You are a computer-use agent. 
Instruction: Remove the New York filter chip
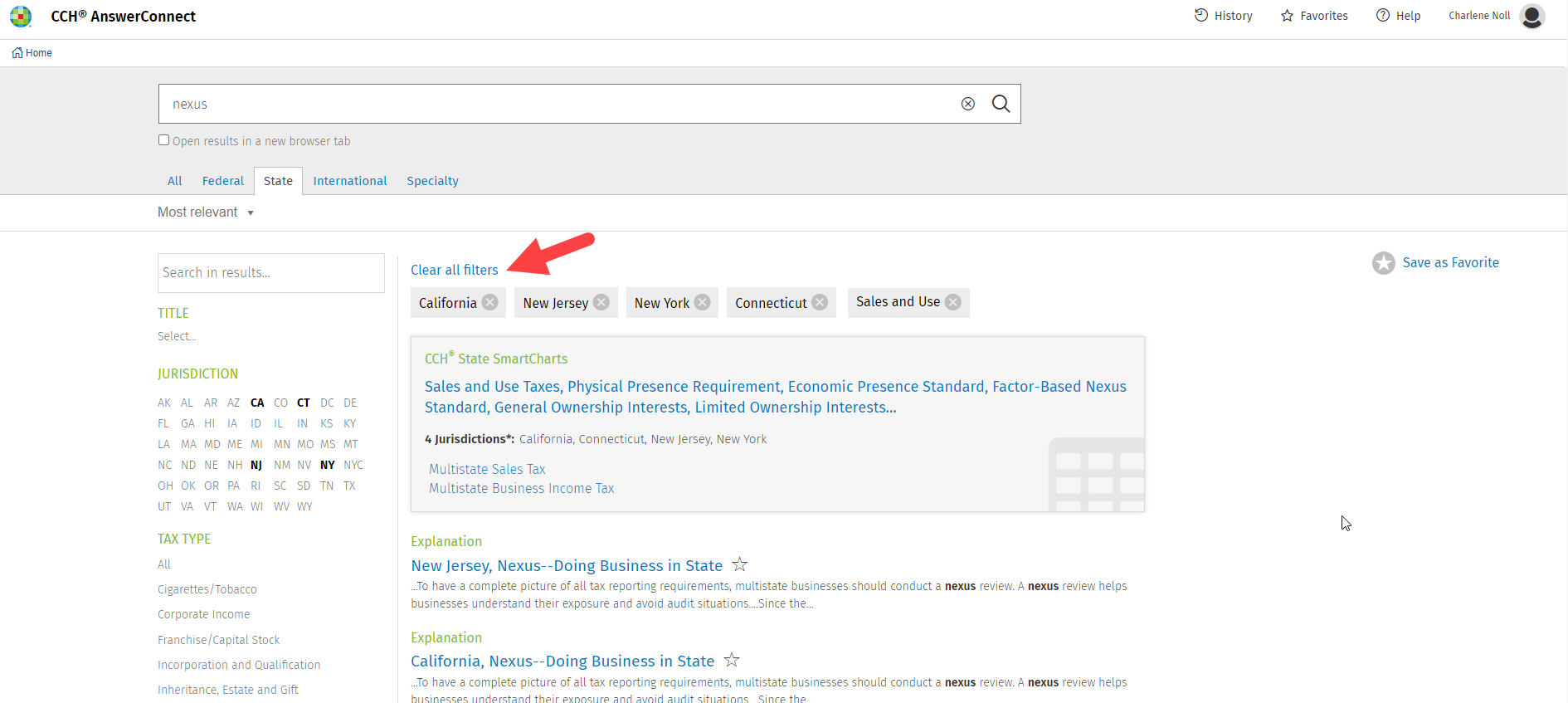tap(703, 302)
